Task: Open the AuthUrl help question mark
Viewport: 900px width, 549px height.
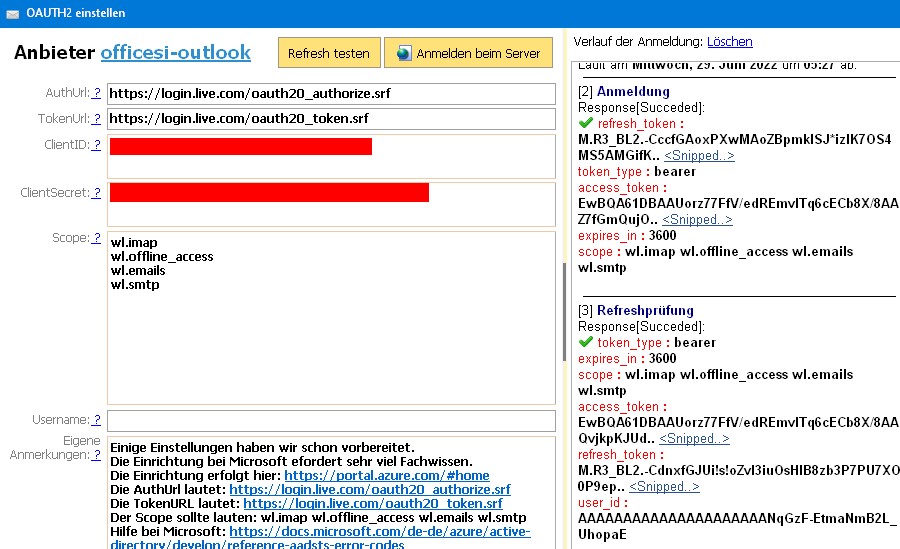Action: point(96,92)
